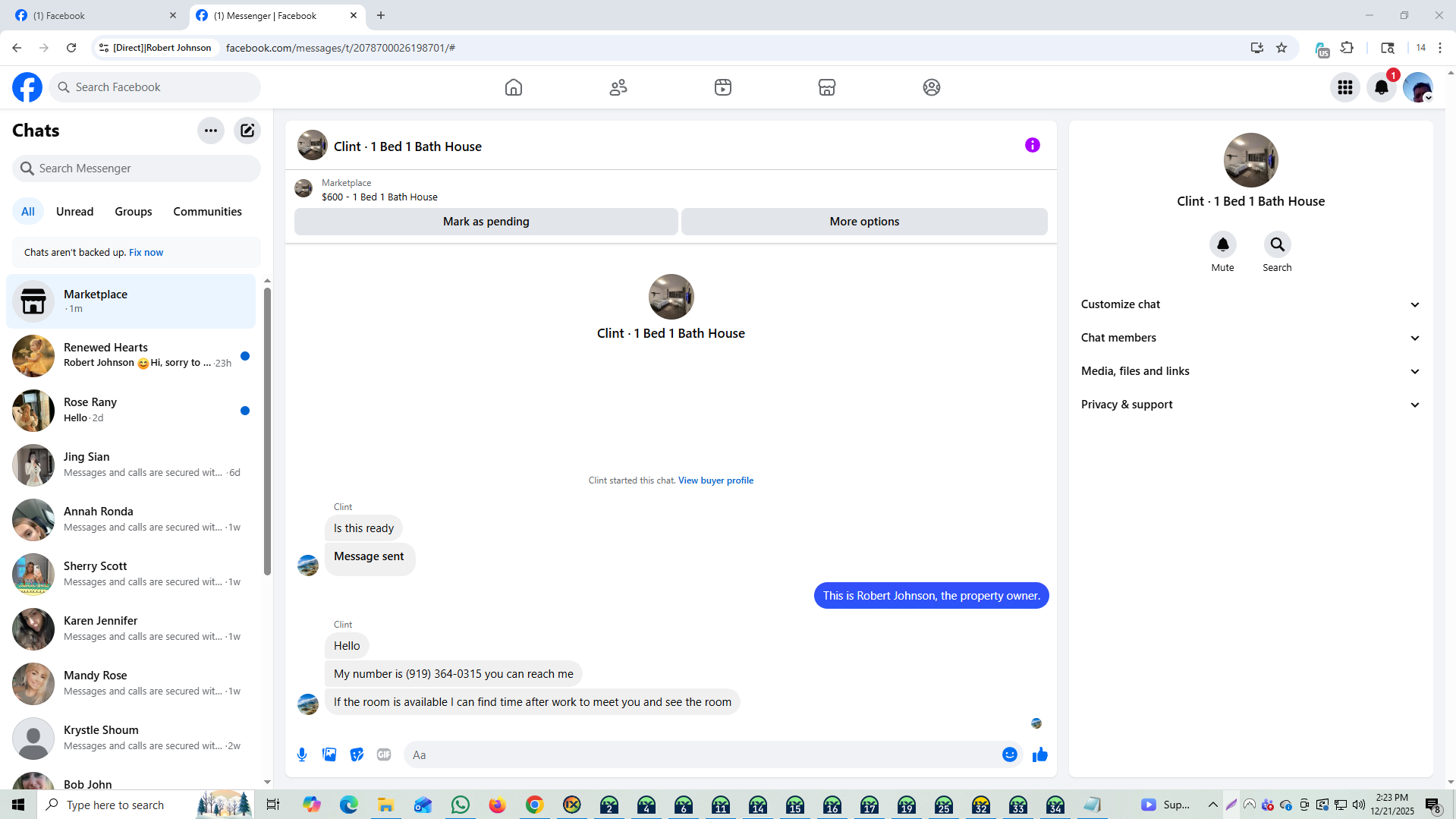
Task: Open the Sherry Scott conversation
Action: (x=131, y=575)
